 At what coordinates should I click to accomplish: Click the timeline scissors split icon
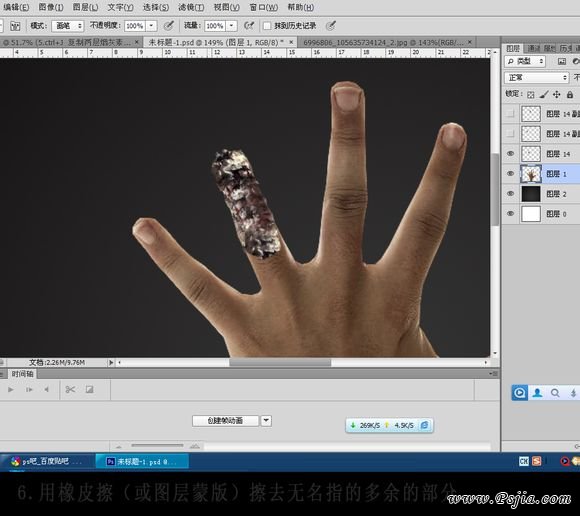tap(70, 389)
